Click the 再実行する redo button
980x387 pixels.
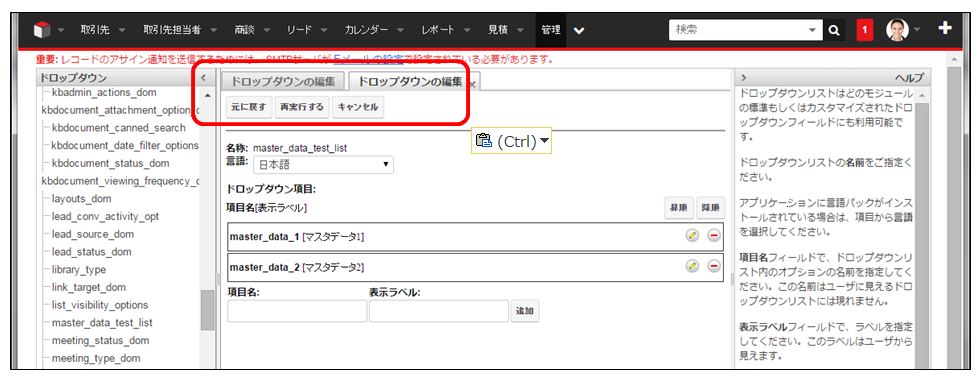(302, 107)
